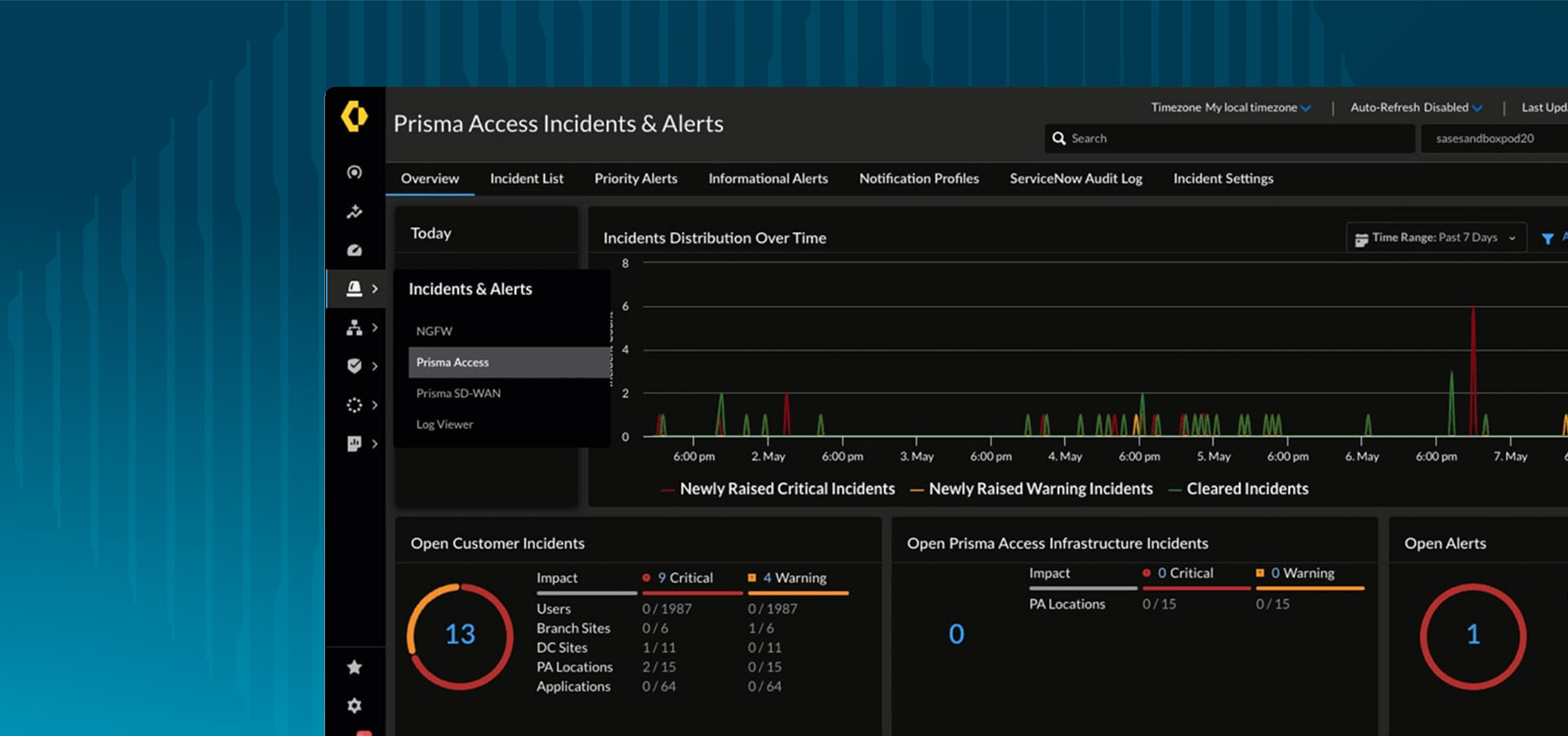1568x736 pixels.
Task: Toggle Newly Raised Critical Incidents legend series
Action: tap(786, 488)
